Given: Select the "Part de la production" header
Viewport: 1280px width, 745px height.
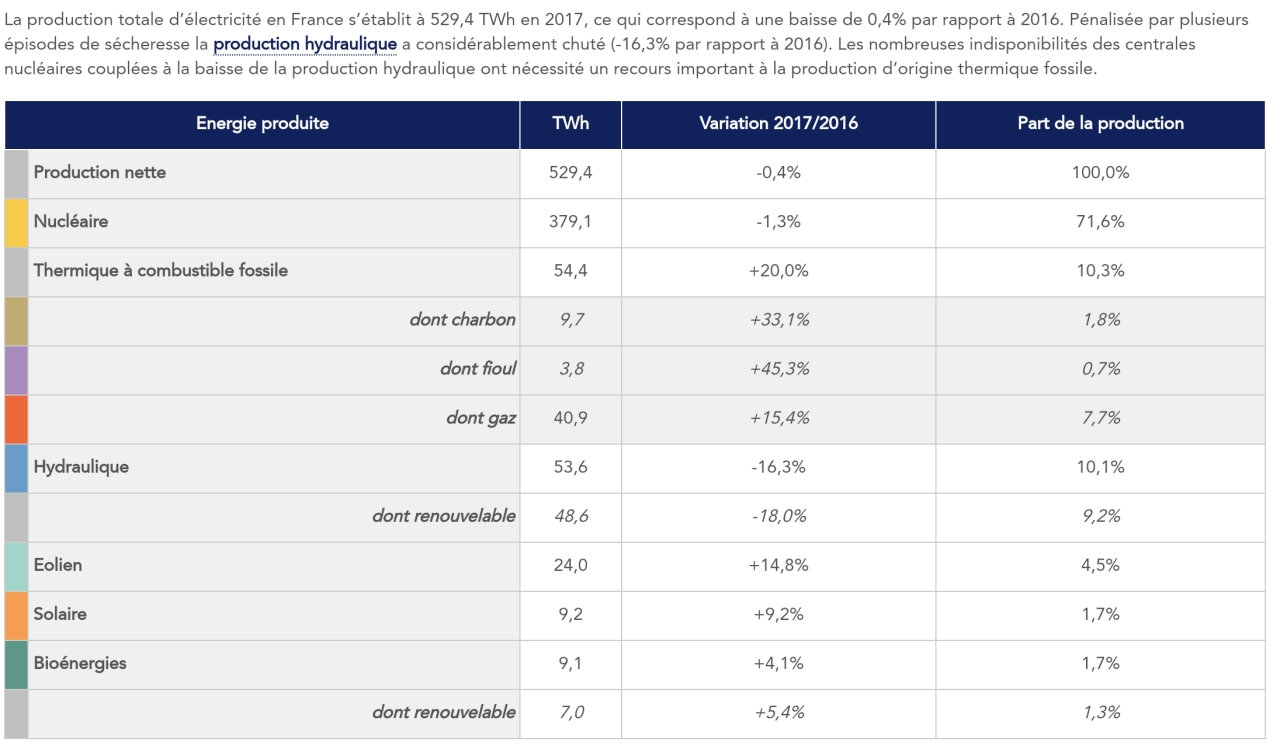Looking at the screenshot, I should pyautogui.click(x=1100, y=124).
